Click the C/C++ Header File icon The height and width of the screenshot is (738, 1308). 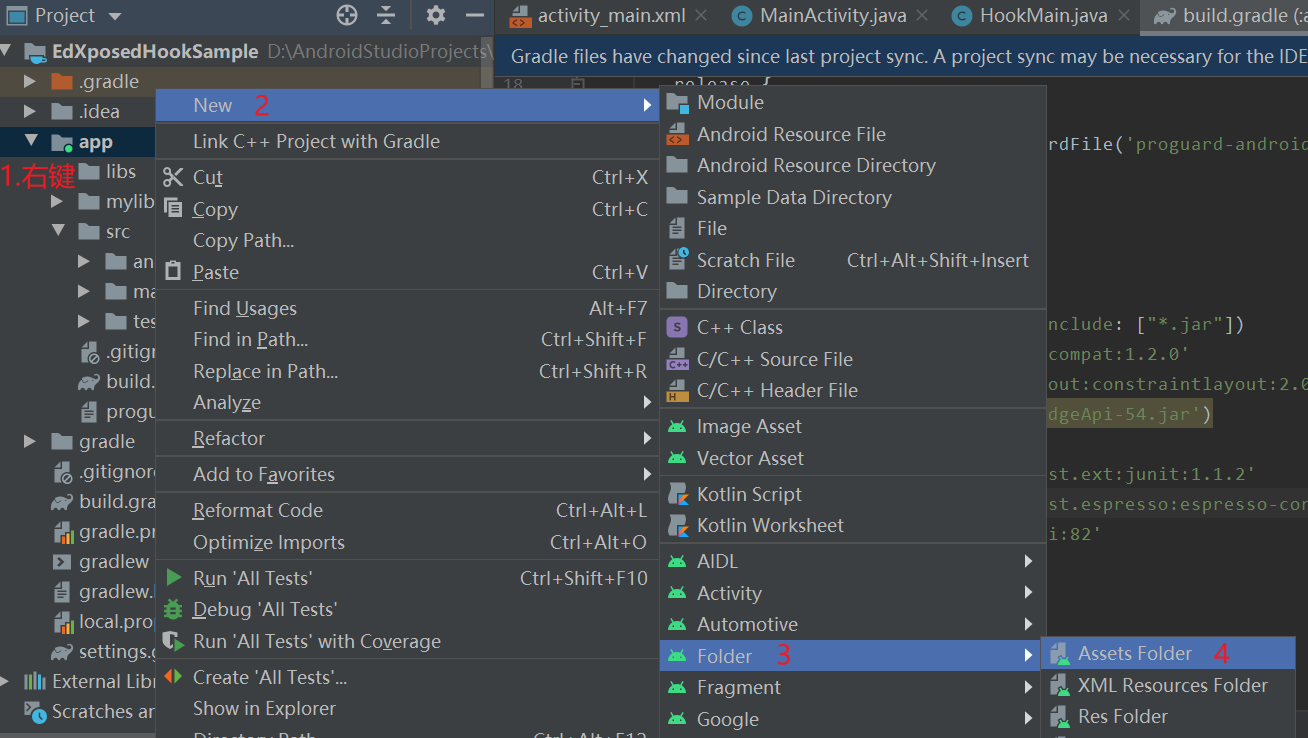[678, 390]
